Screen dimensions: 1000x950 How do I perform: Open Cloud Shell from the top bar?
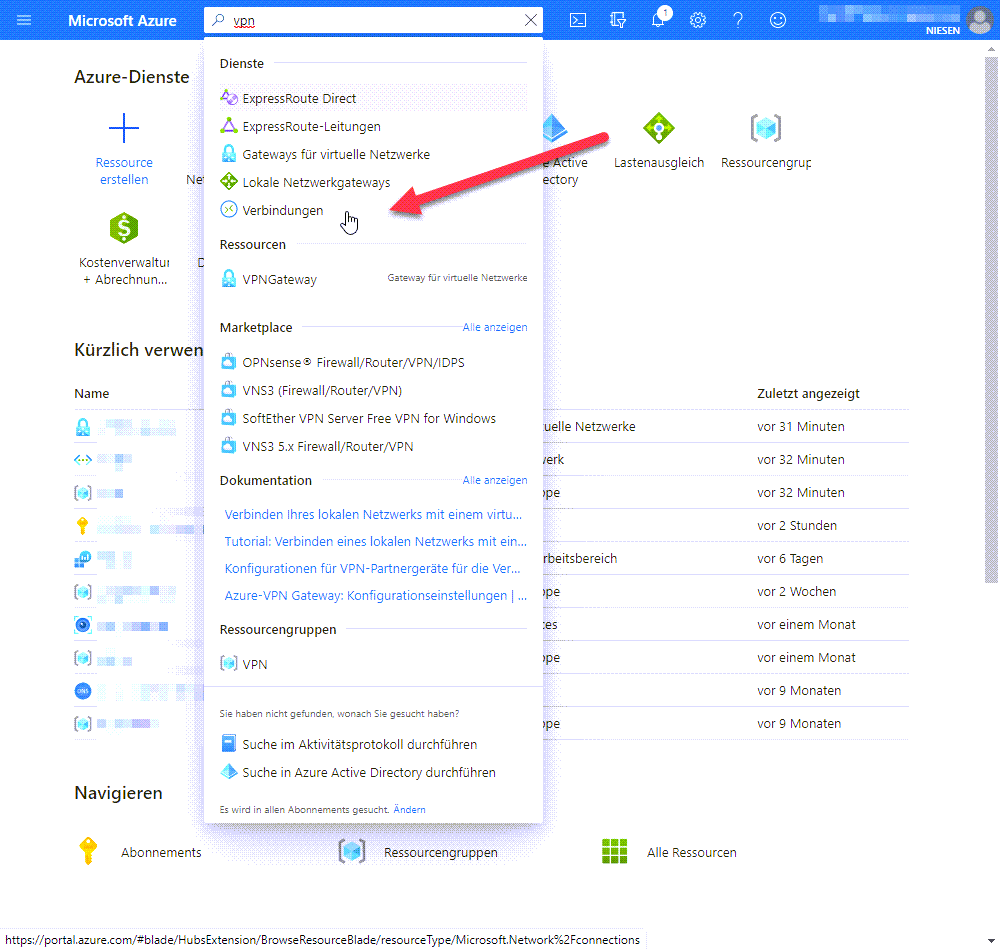578,20
